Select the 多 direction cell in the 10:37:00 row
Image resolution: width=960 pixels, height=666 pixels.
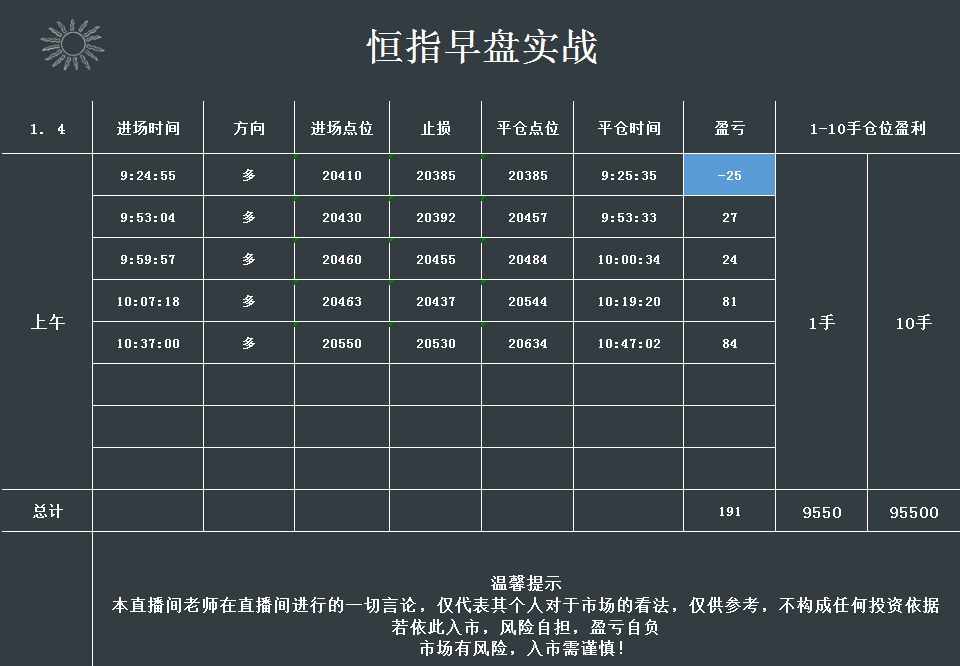click(249, 343)
